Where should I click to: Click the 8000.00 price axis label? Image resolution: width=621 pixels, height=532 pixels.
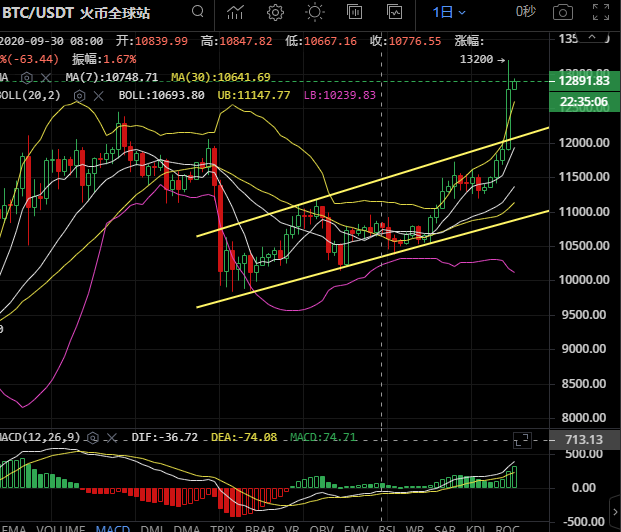coord(584,418)
